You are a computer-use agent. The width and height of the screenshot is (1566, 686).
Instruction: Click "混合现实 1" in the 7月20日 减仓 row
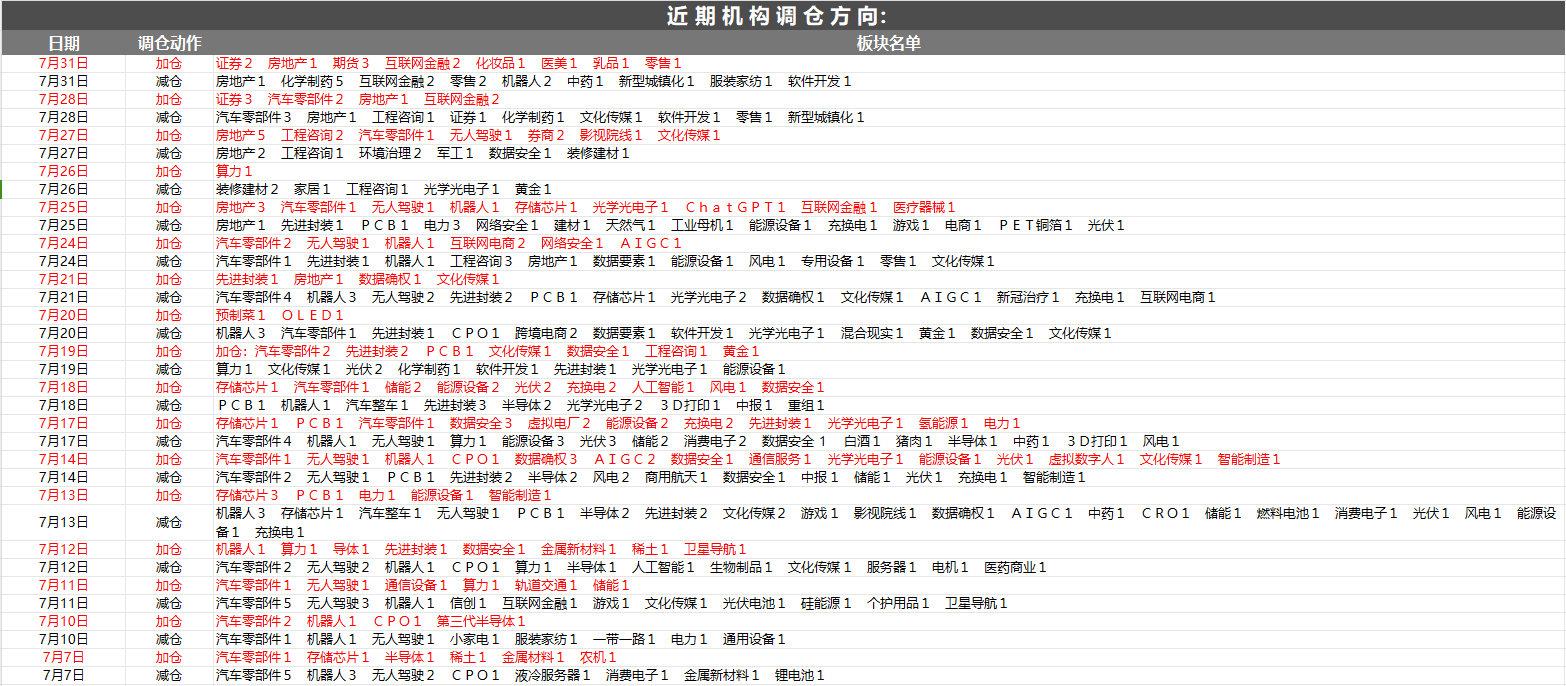872,333
